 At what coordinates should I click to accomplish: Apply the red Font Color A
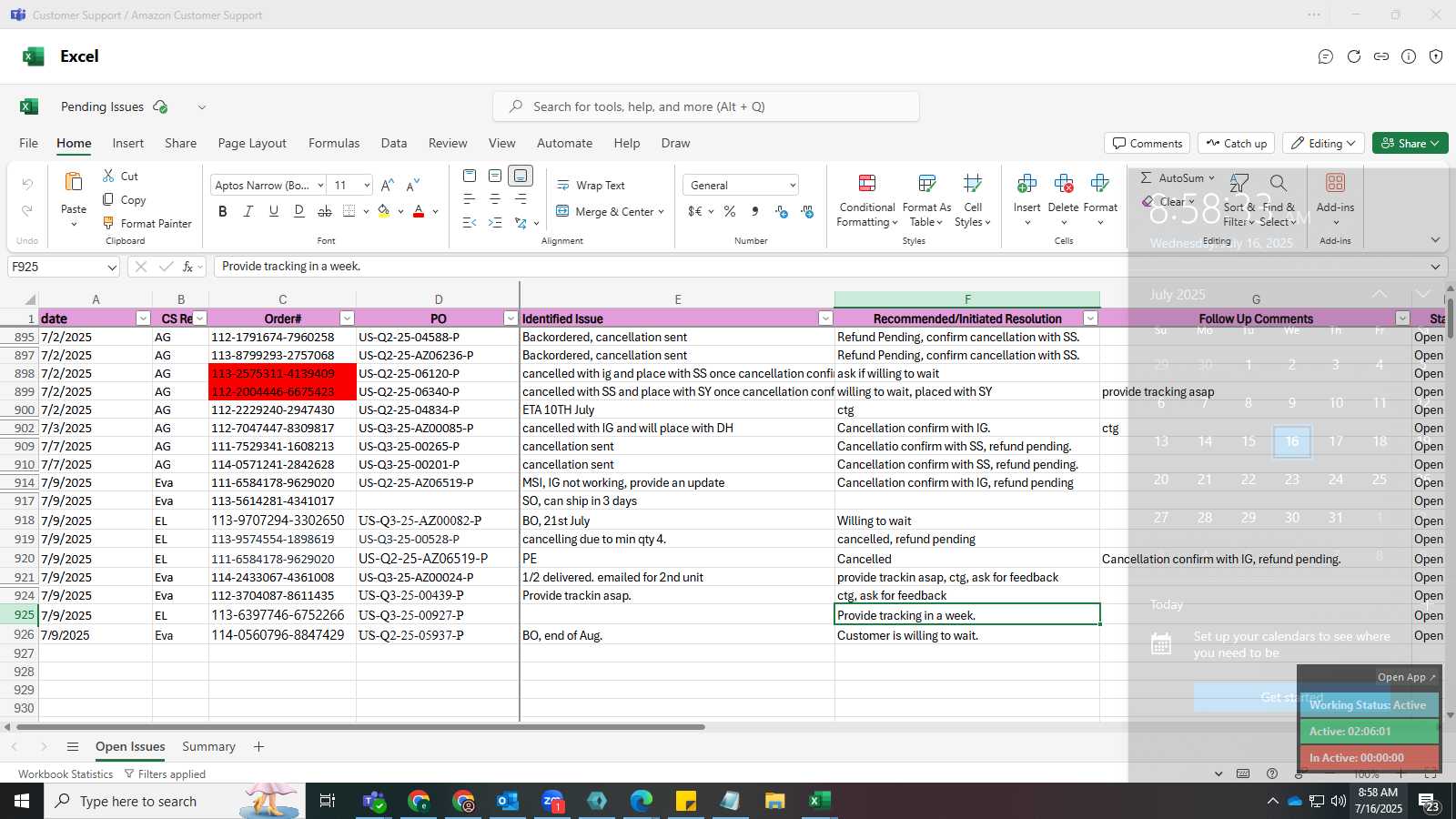(x=419, y=211)
